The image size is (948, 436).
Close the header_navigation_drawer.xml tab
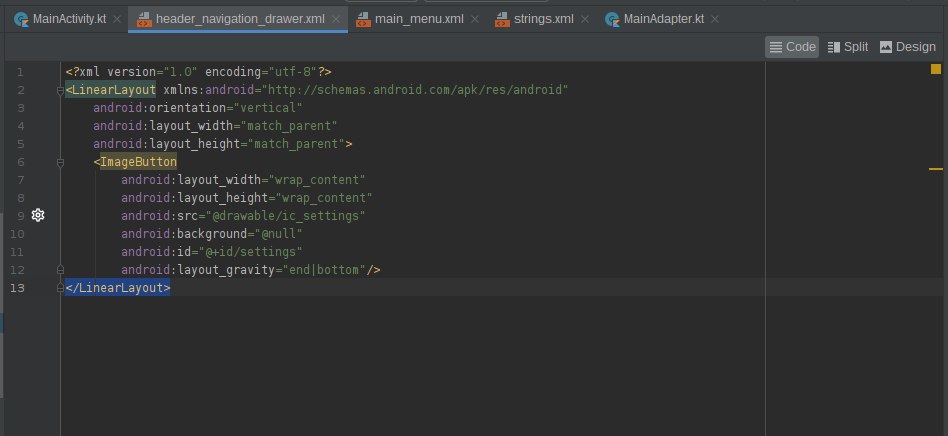click(x=336, y=19)
